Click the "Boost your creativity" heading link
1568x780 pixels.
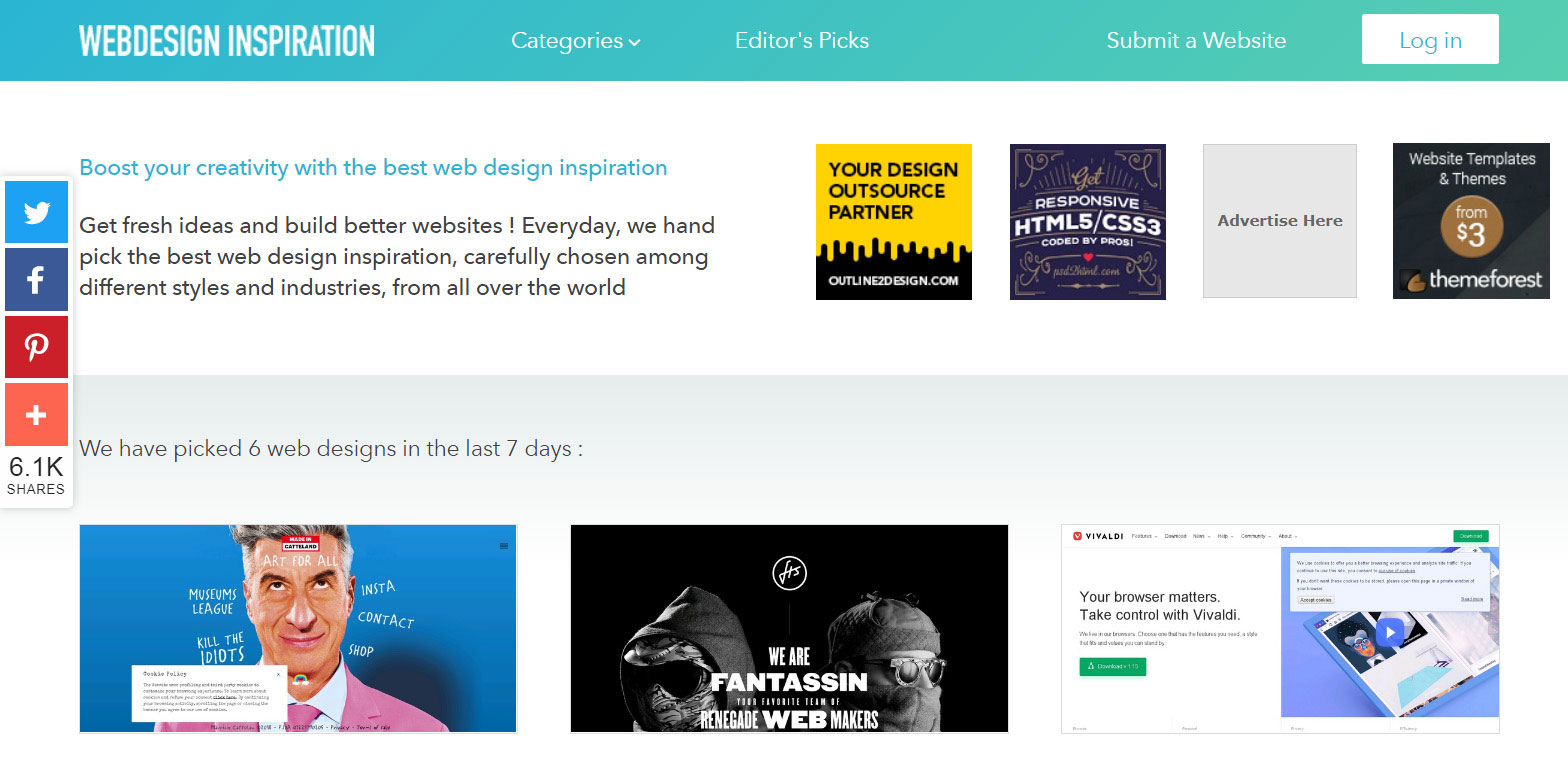click(373, 168)
